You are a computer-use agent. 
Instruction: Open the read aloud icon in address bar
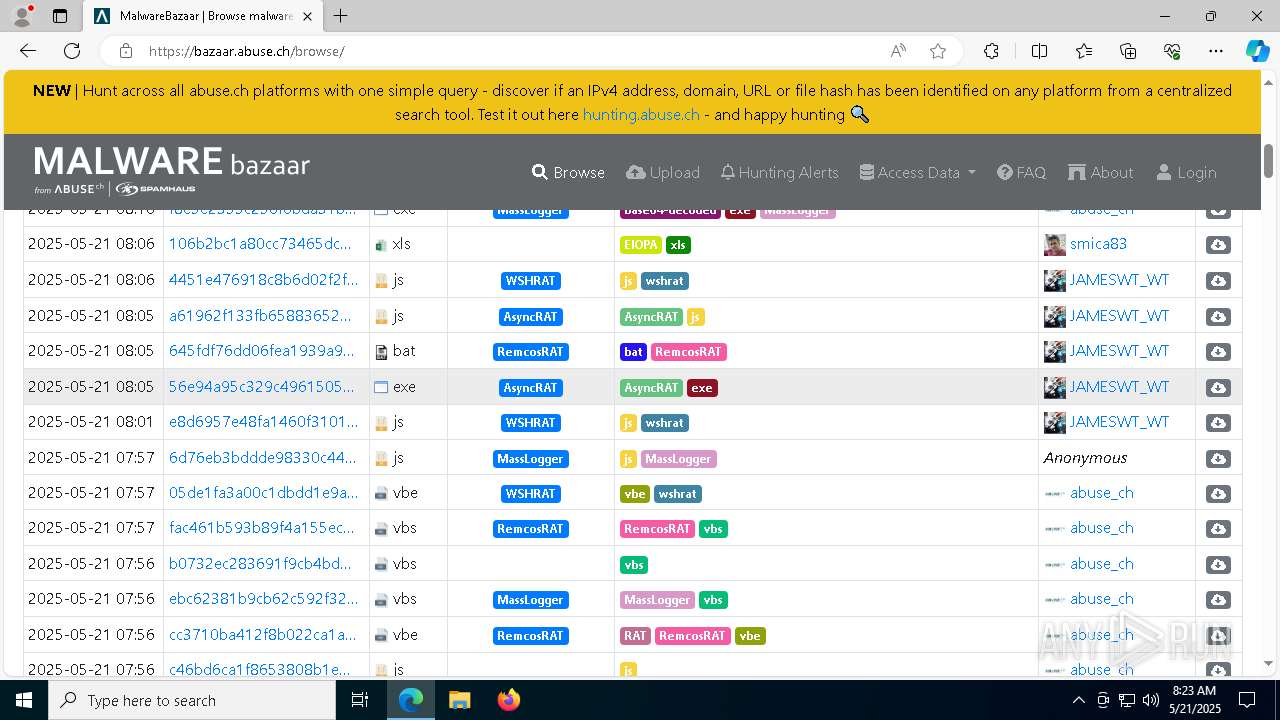coord(898,51)
